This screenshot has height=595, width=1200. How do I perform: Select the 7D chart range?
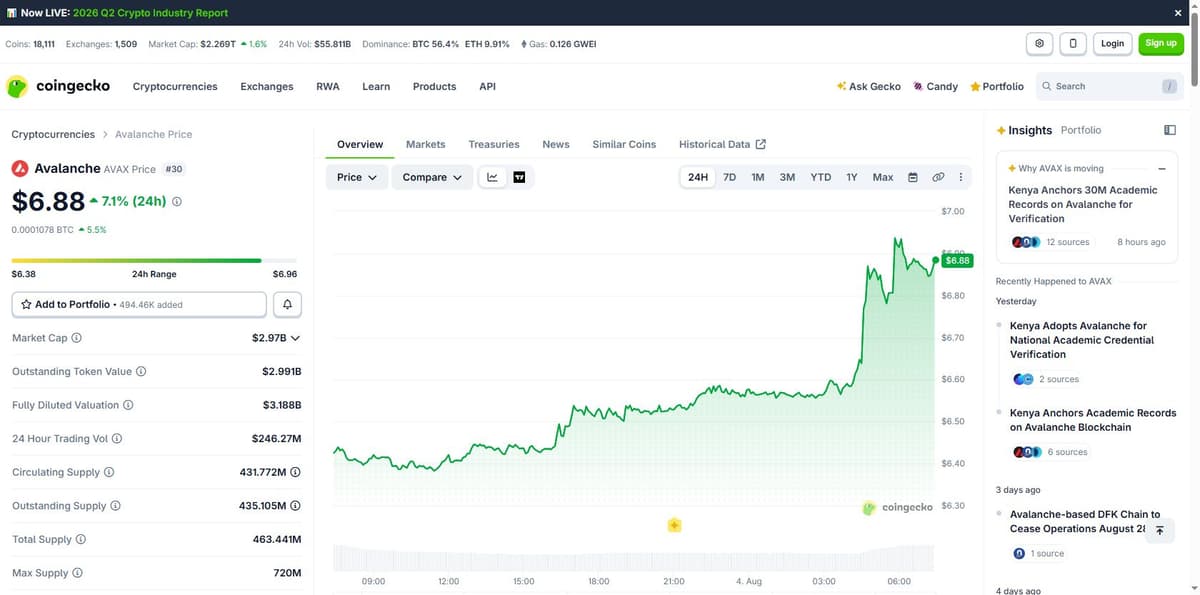coord(730,177)
